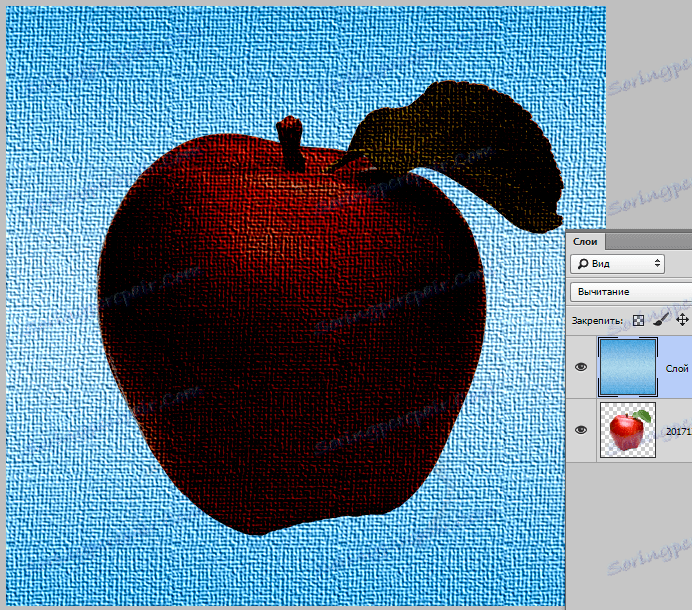Hide the blue texture layer Слой
Screen dimensions: 692x610
click(581, 367)
